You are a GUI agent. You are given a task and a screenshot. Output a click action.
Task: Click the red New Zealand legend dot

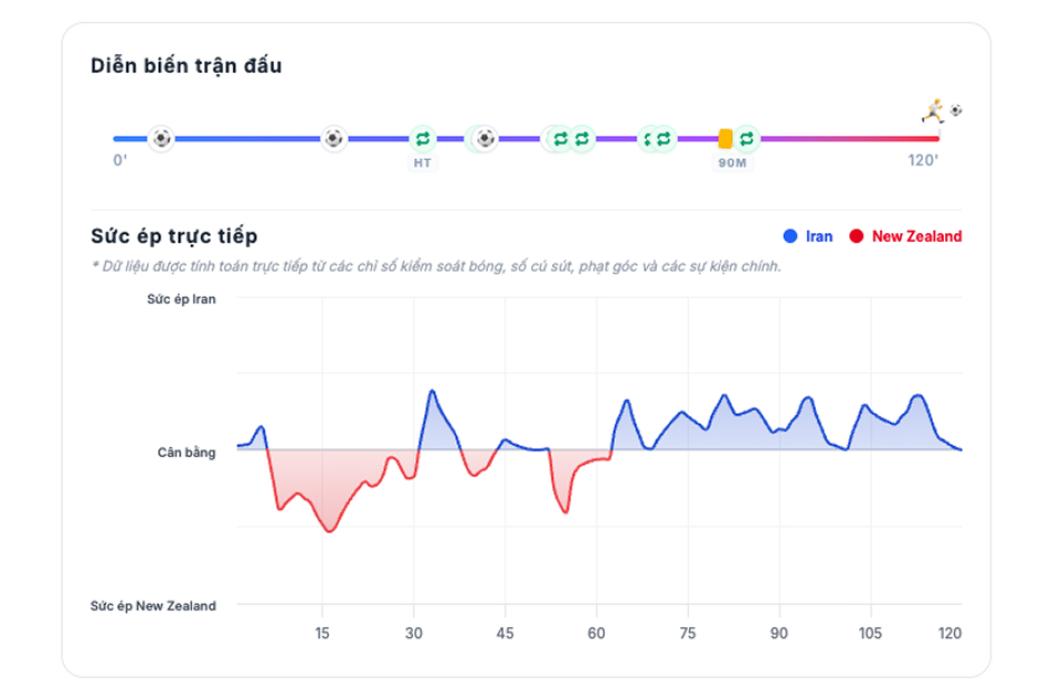(x=856, y=236)
